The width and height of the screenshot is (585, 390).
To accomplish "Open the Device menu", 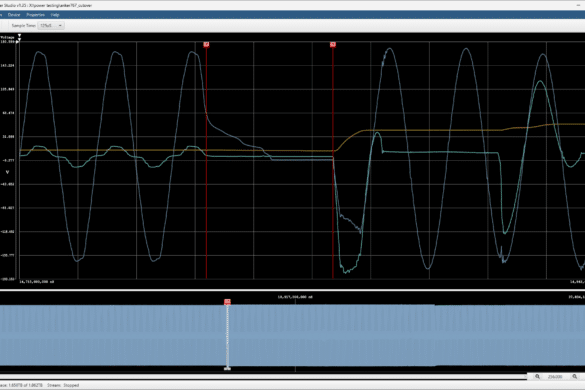I will (14, 15).
